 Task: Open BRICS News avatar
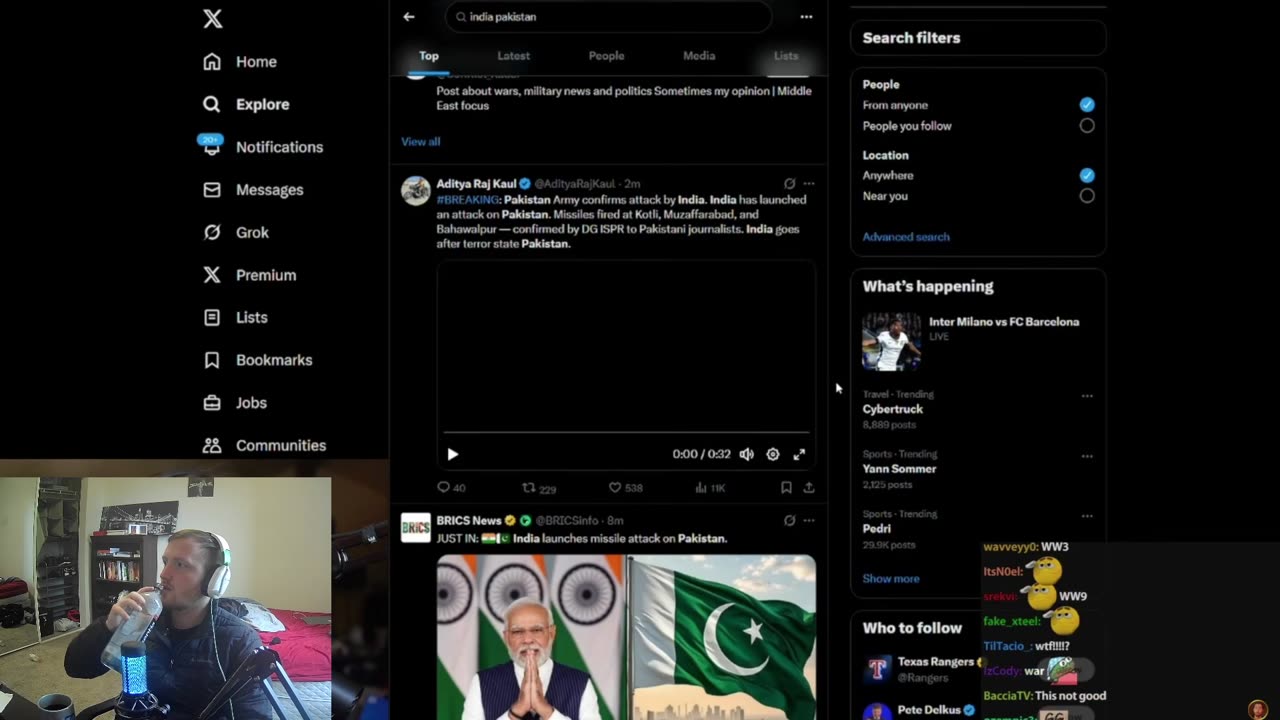pos(416,527)
